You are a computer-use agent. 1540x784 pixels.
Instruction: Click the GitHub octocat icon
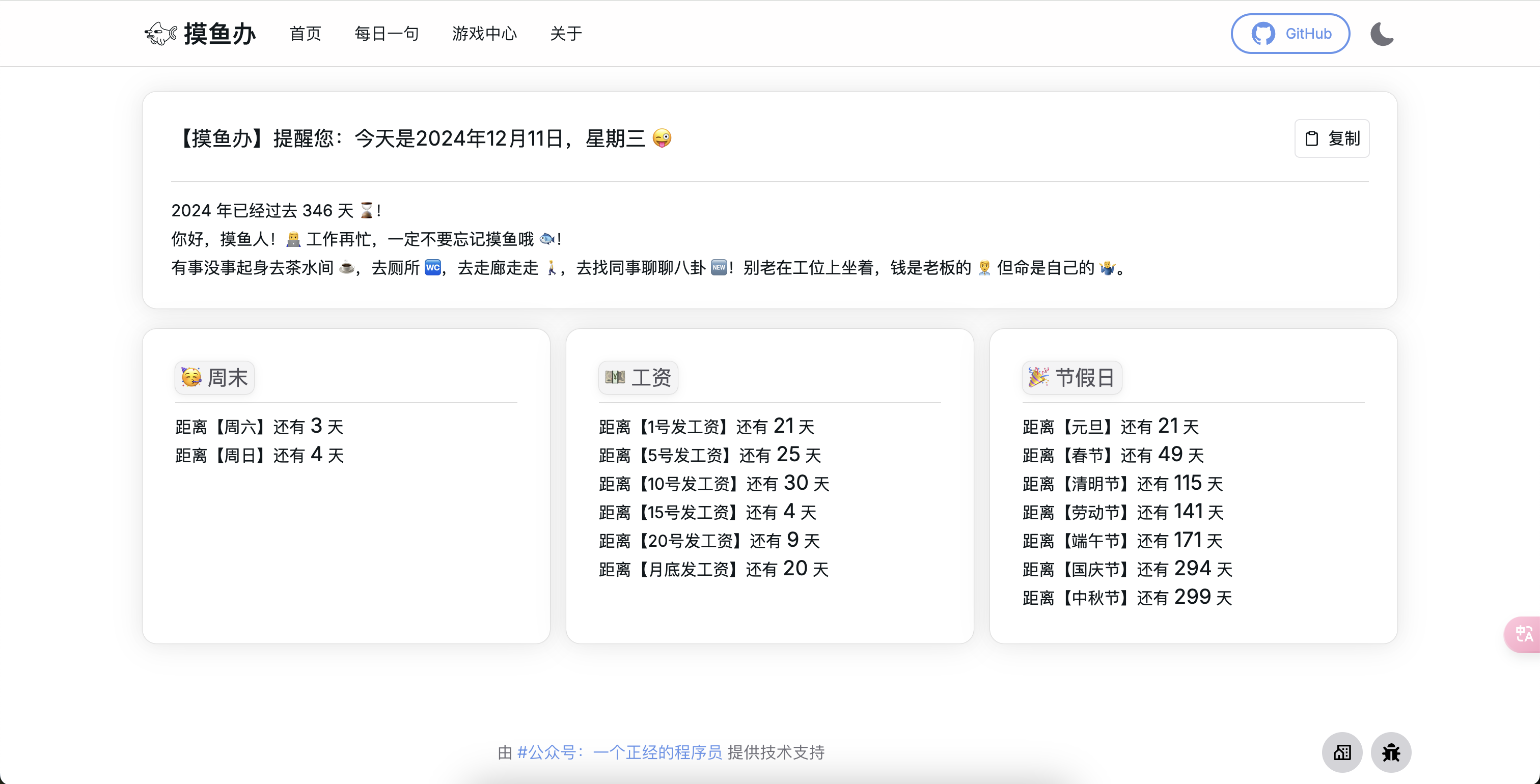click(x=1263, y=34)
